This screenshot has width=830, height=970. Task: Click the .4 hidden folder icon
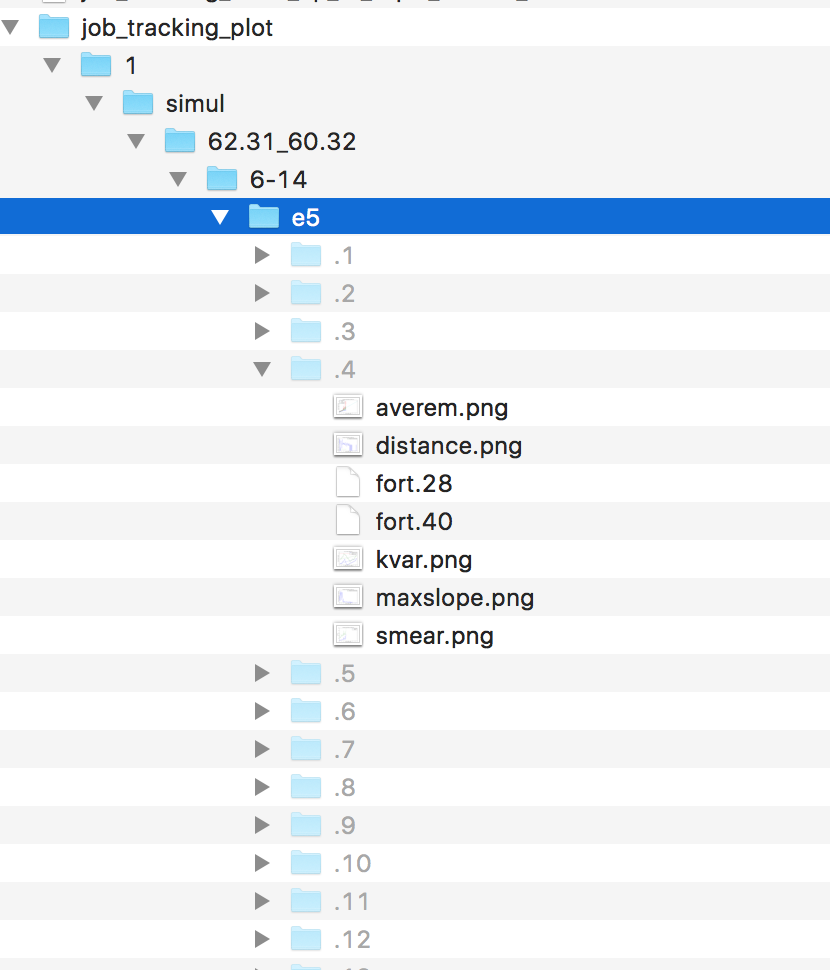306,369
